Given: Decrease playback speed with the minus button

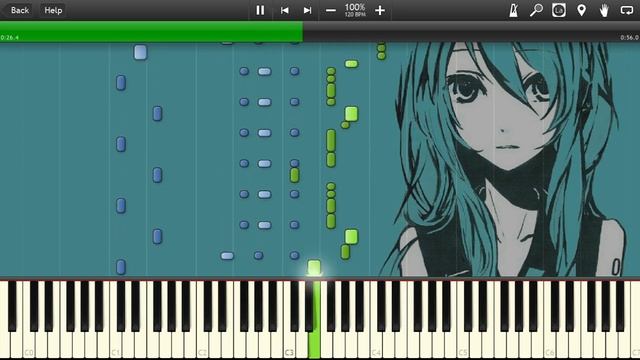Looking at the screenshot, I should point(331,10).
